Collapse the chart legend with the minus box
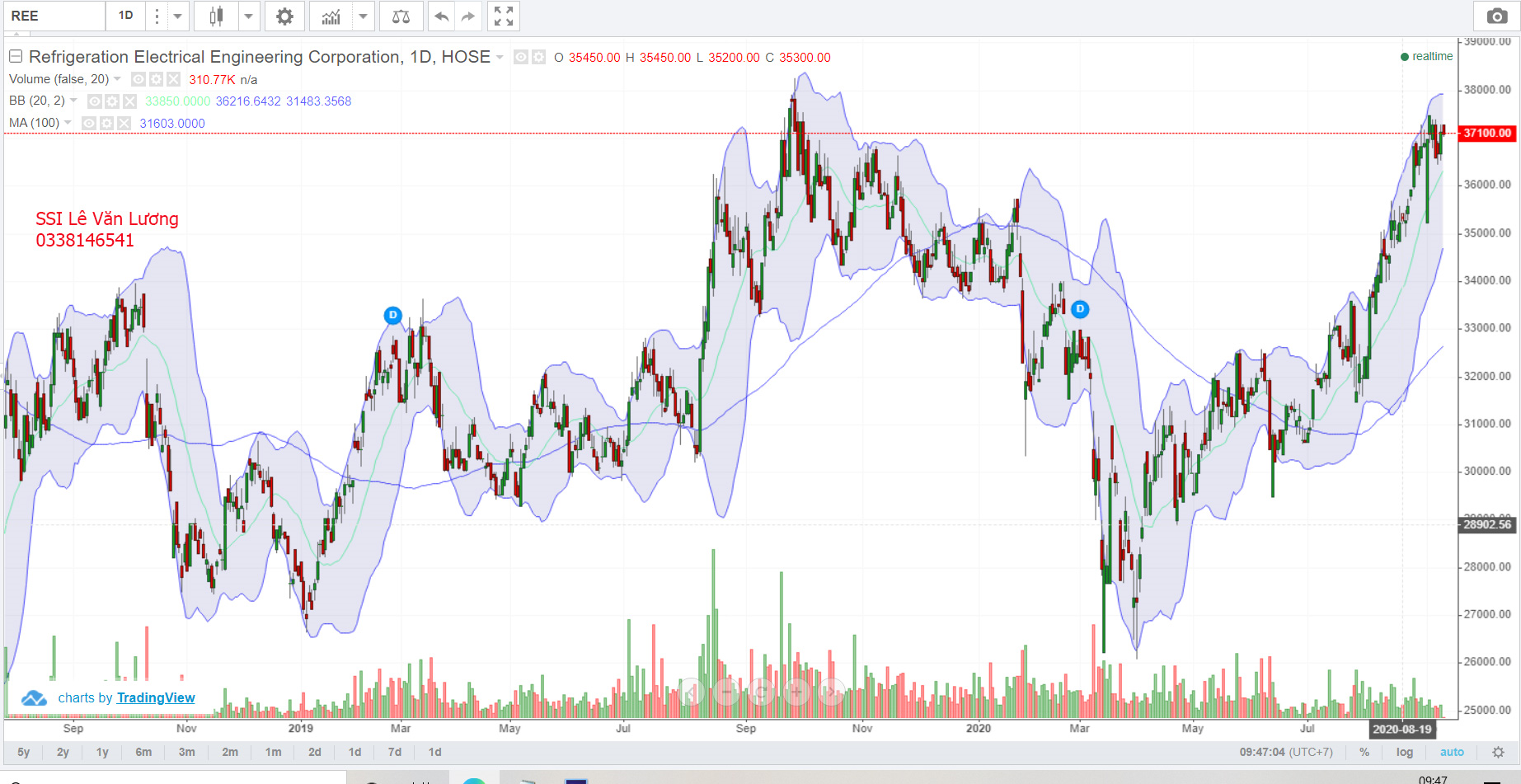The width and height of the screenshot is (1521, 784). [x=16, y=57]
